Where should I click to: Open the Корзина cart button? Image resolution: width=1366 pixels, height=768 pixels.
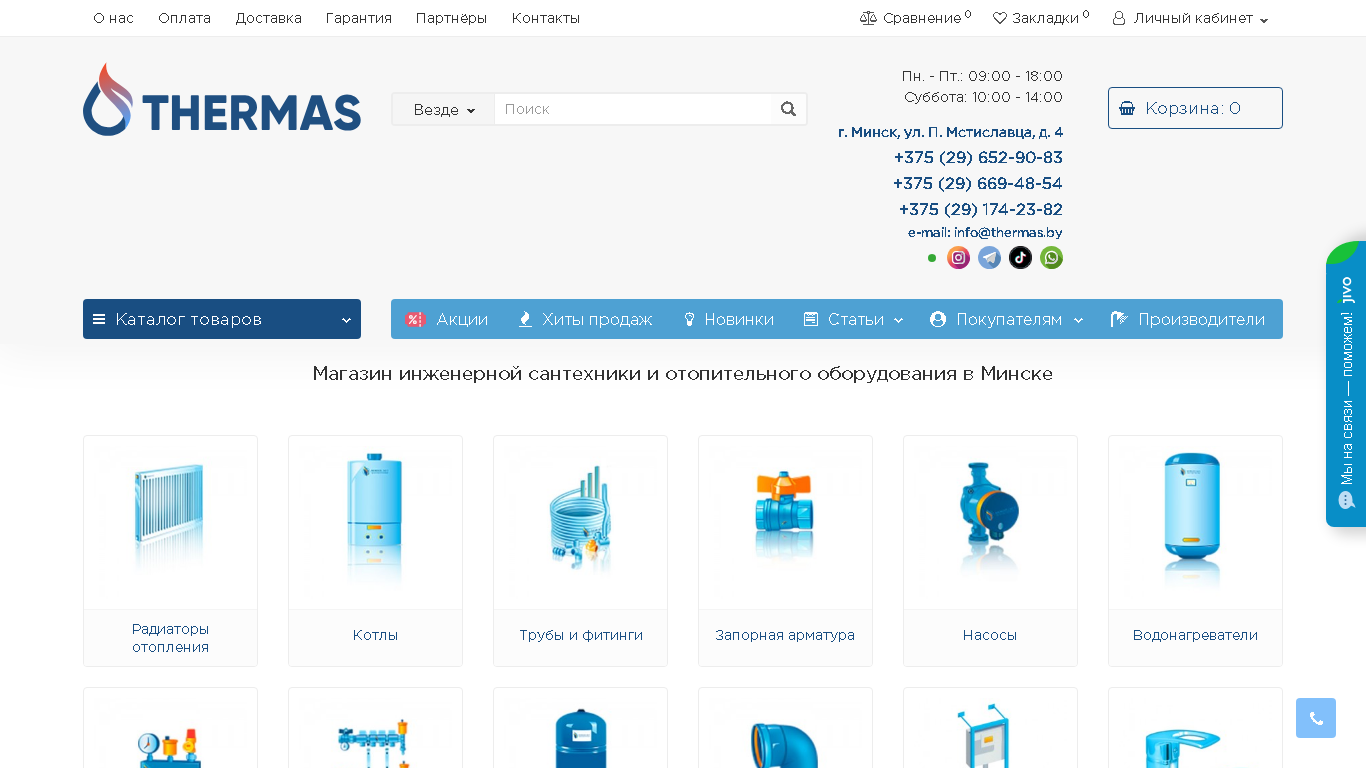[x=1195, y=108]
